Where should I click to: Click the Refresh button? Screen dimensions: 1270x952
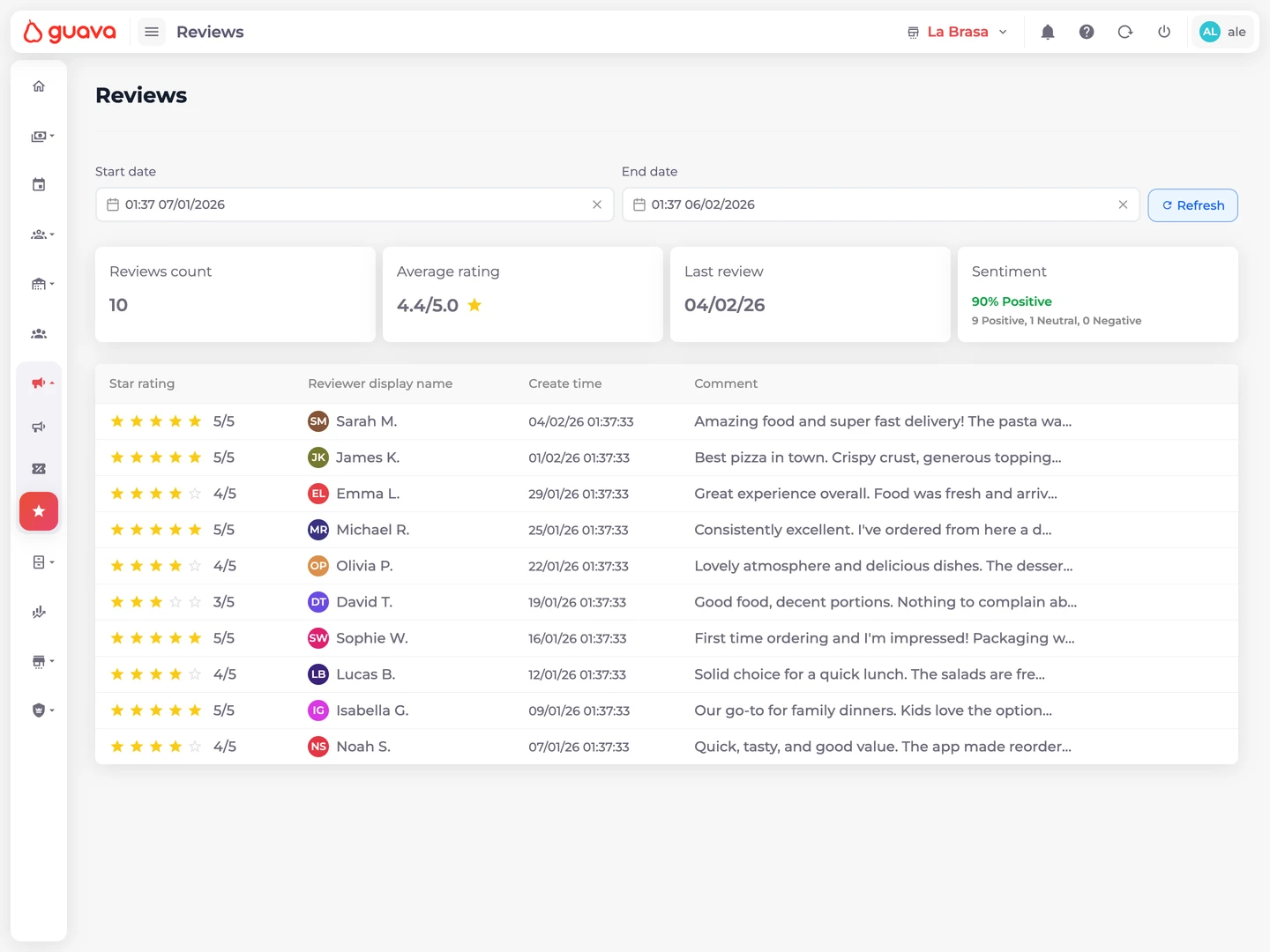(x=1192, y=205)
